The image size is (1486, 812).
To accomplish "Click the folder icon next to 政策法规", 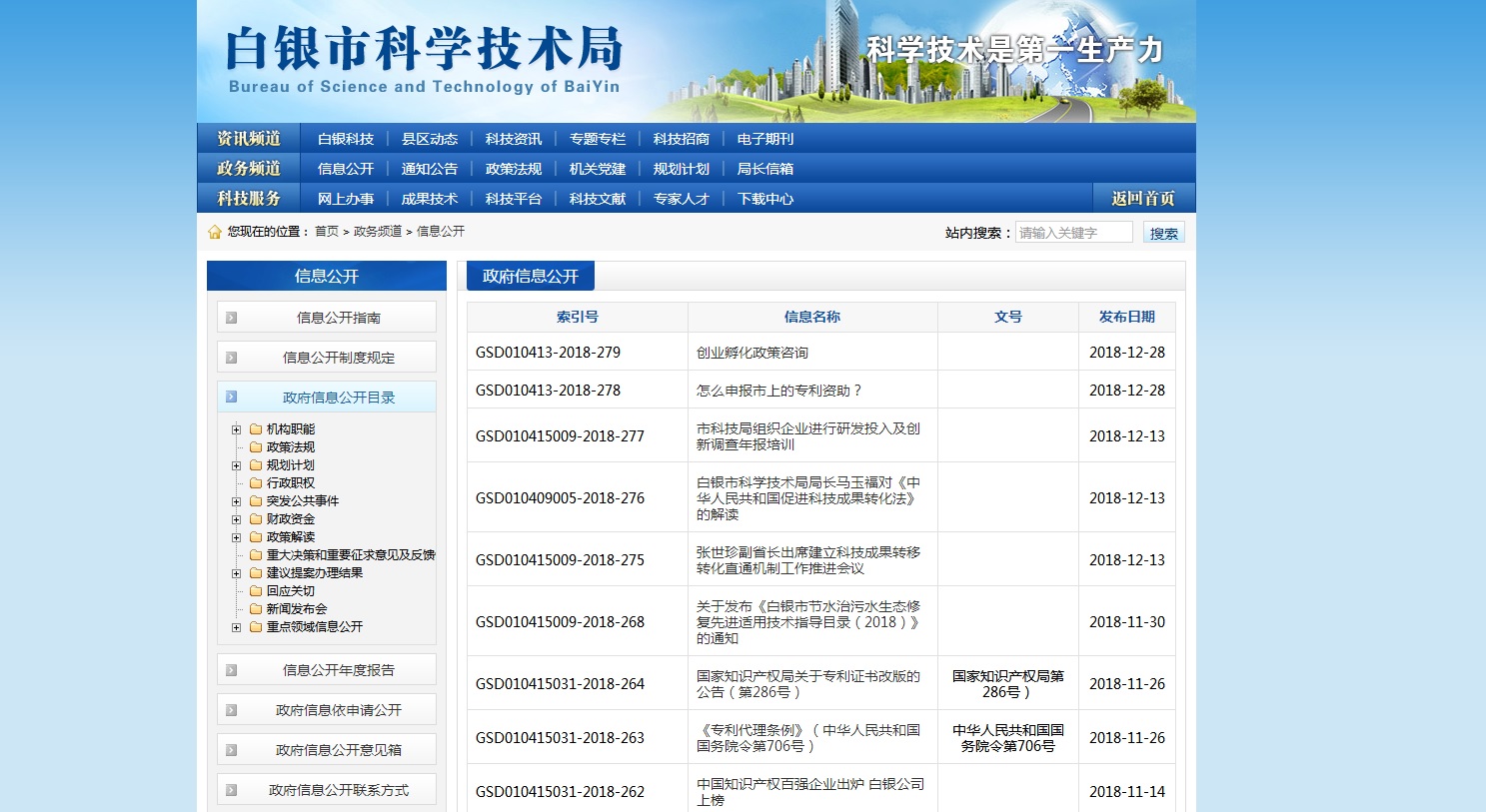I will click(256, 447).
